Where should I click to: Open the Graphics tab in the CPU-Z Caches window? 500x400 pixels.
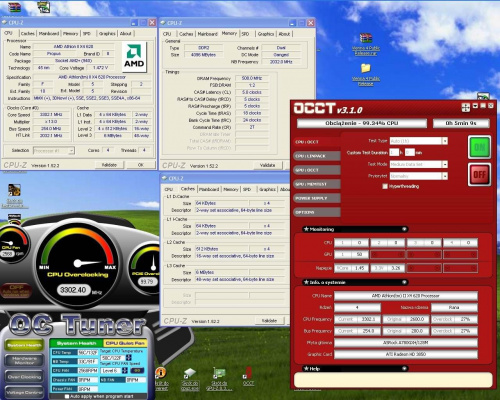[x=267, y=189]
